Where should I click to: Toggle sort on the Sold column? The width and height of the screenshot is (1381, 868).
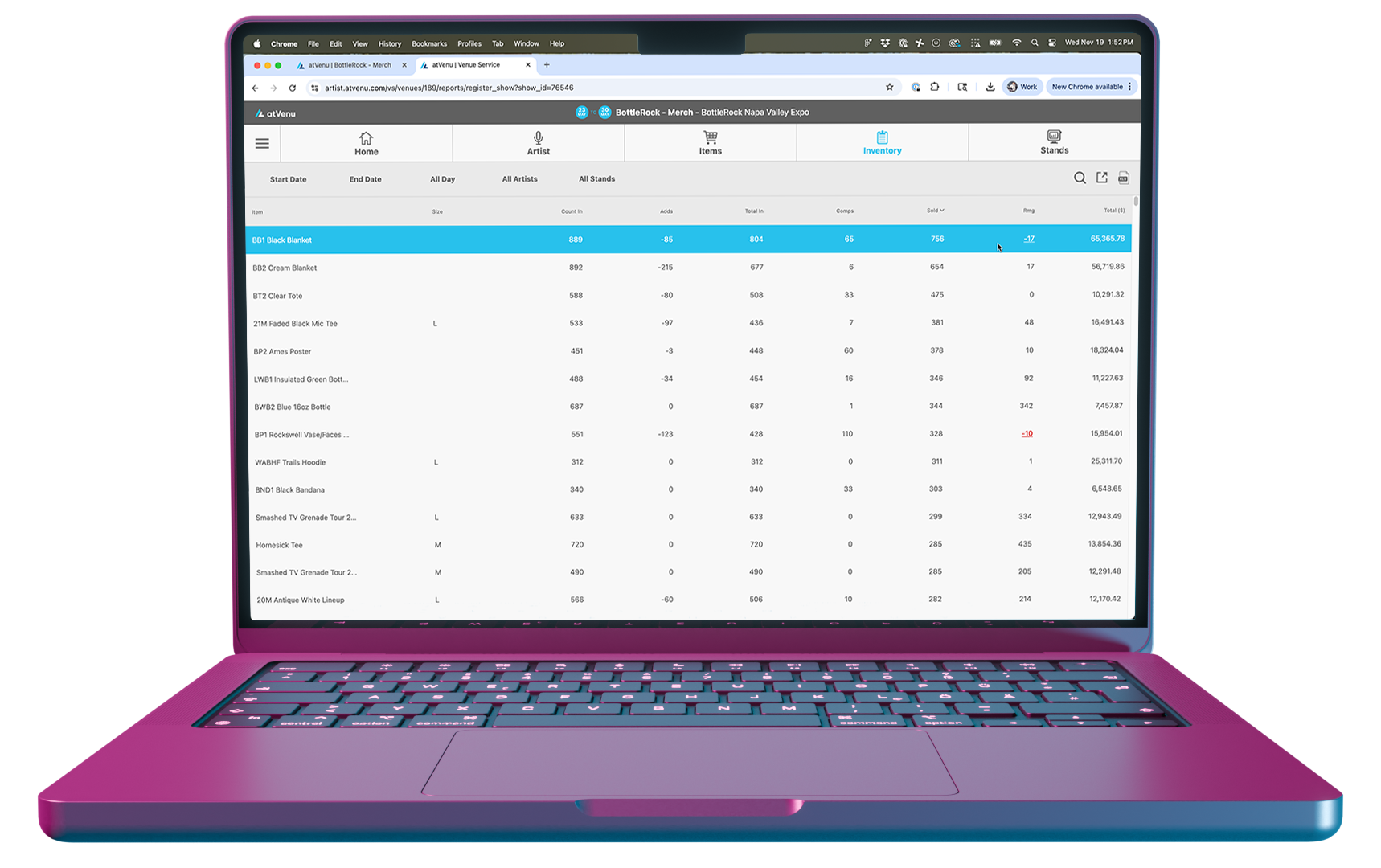pyautogui.click(x=935, y=211)
